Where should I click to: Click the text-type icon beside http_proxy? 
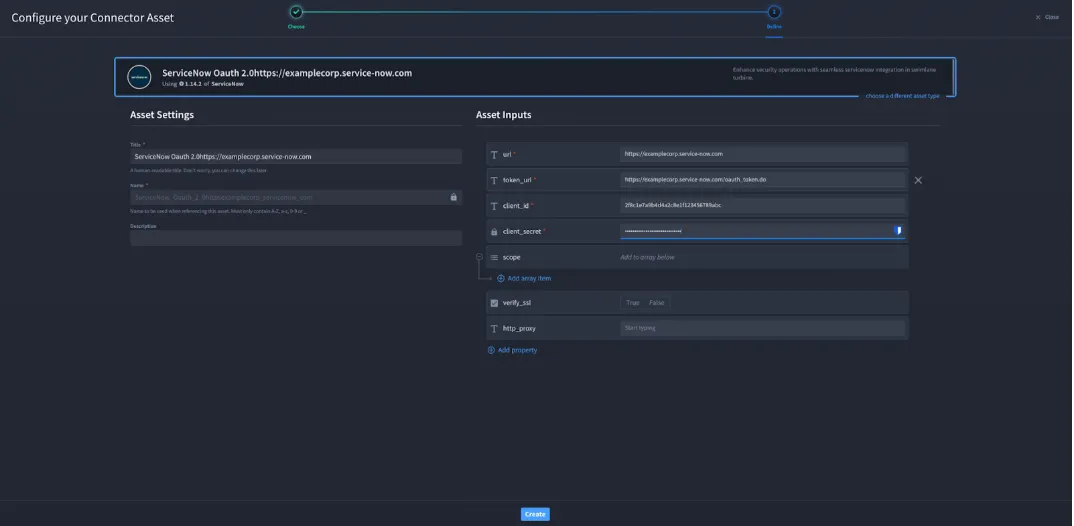tap(494, 329)
